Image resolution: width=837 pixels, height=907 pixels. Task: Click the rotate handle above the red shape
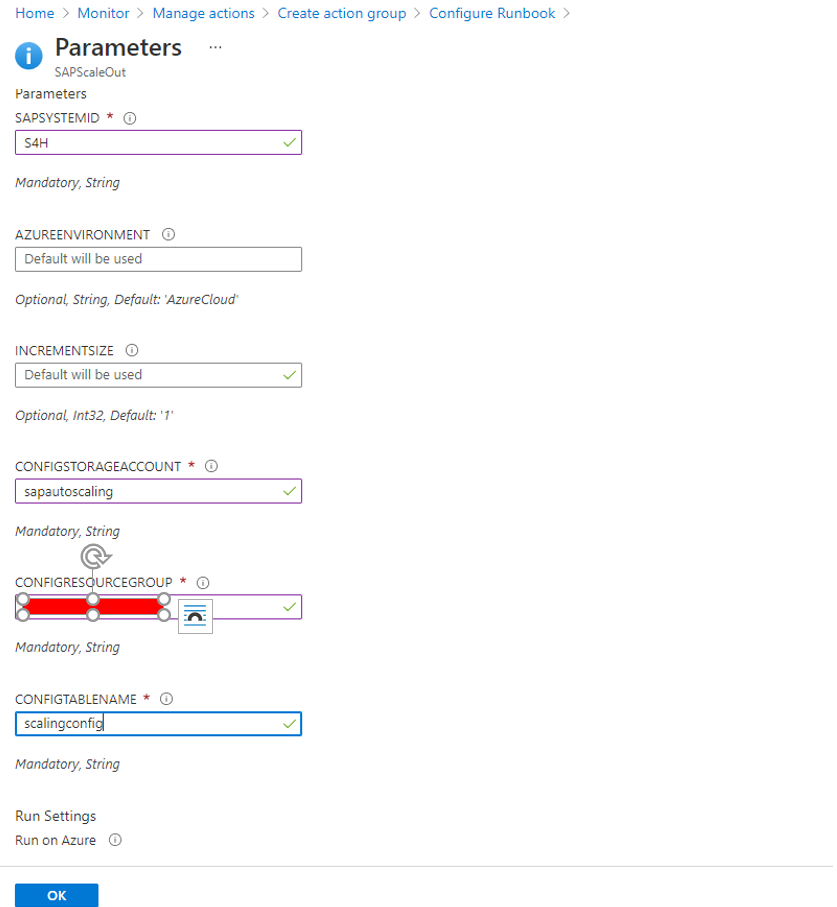95,557
